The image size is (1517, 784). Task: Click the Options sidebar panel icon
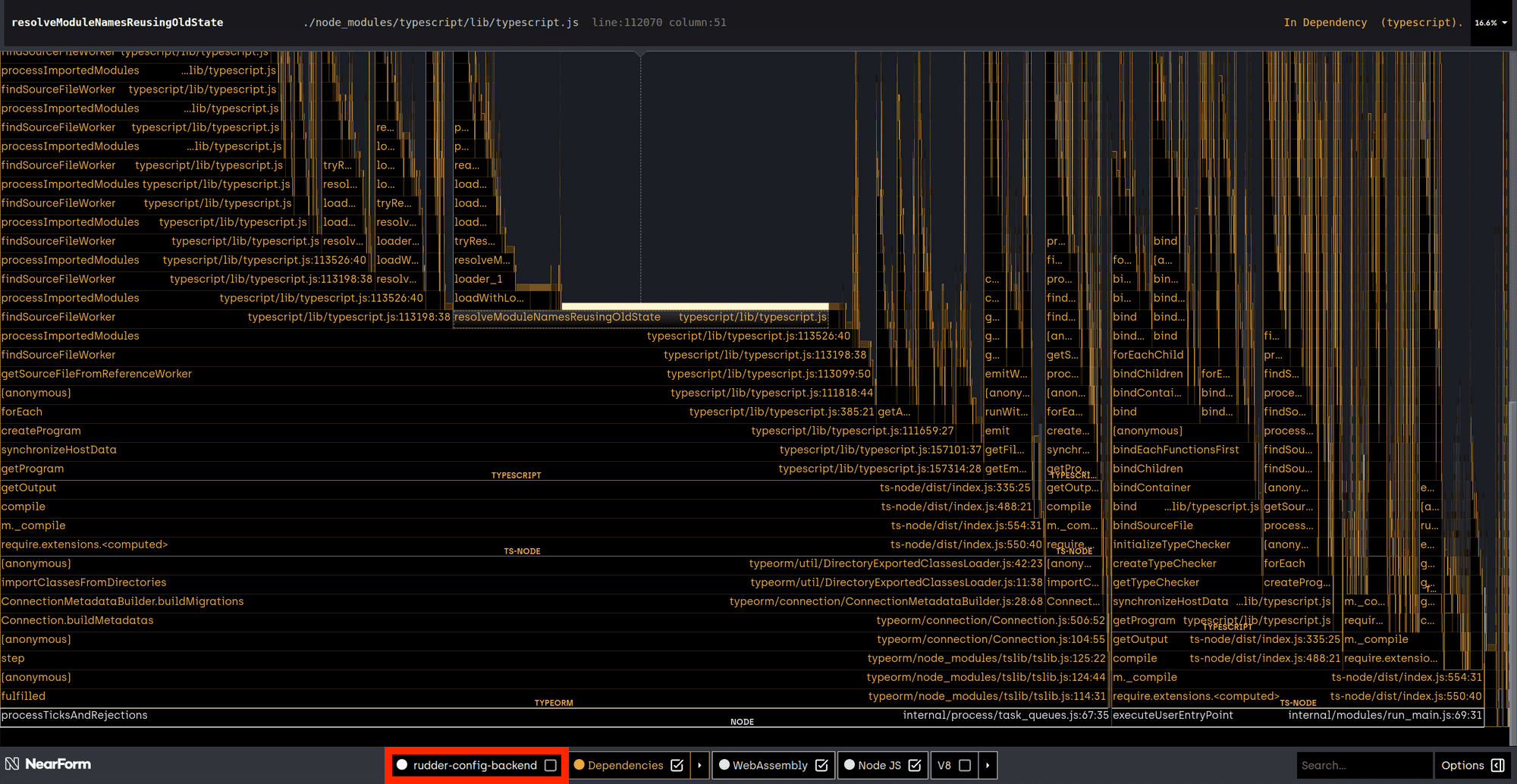point(1498,765)
